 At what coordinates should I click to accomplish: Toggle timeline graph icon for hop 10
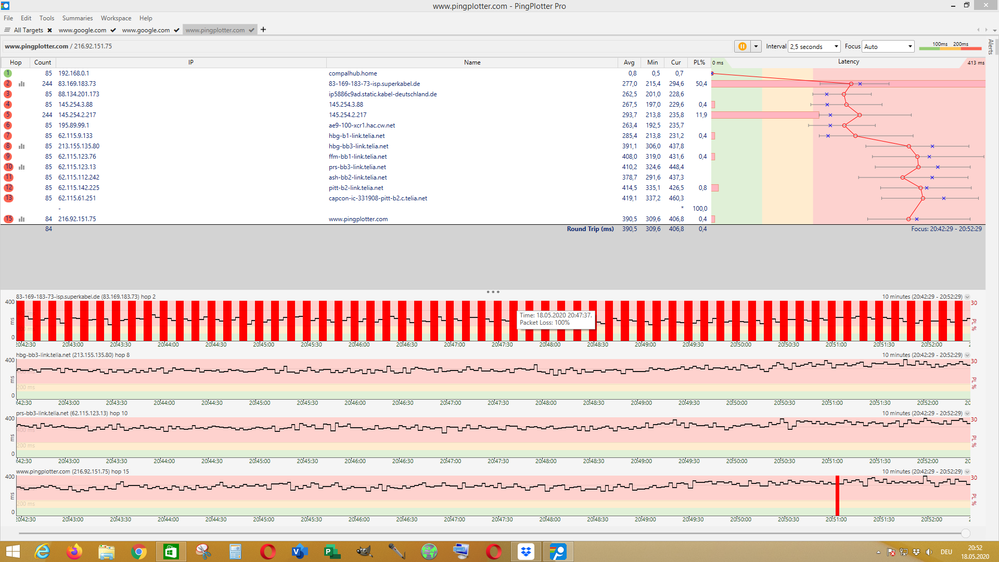tap(22, 167)
